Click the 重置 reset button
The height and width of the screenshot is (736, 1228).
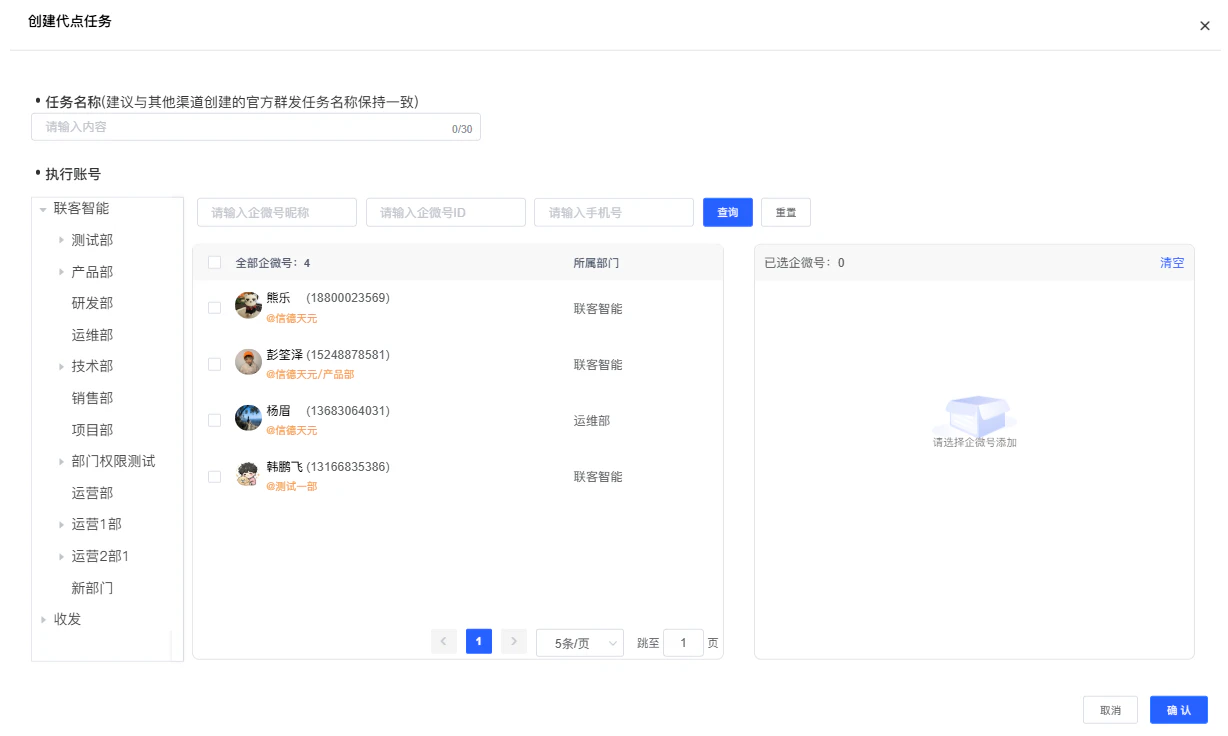pyautogui.click(x=786, y=213)
